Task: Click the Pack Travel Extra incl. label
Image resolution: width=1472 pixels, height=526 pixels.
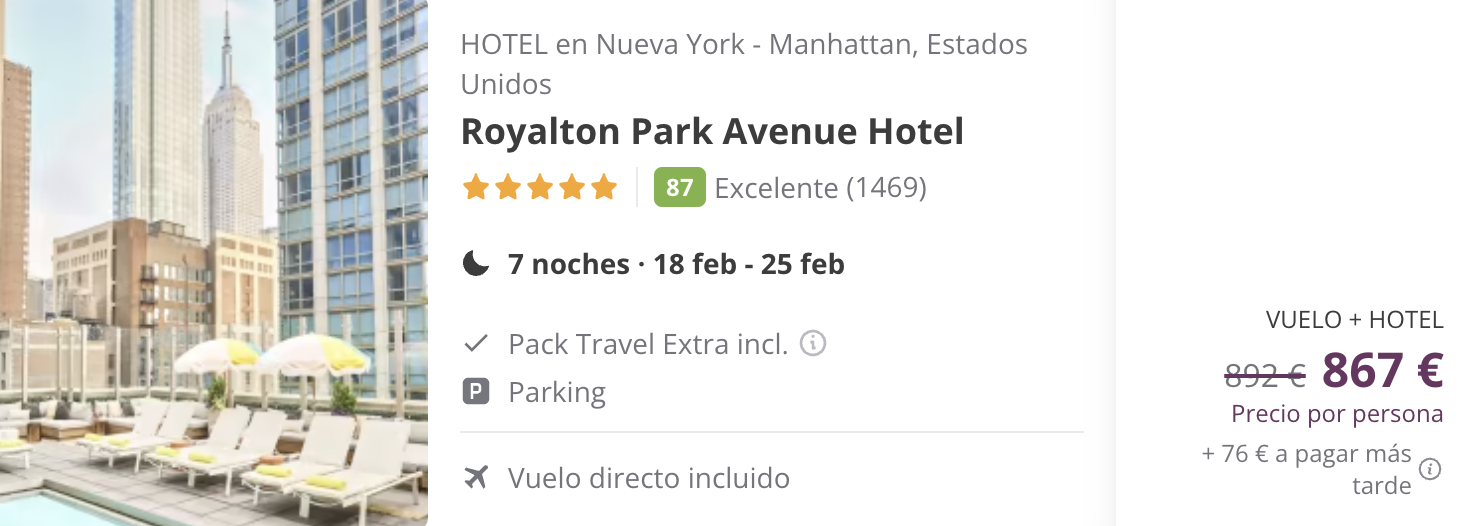Action: (648, 344)
